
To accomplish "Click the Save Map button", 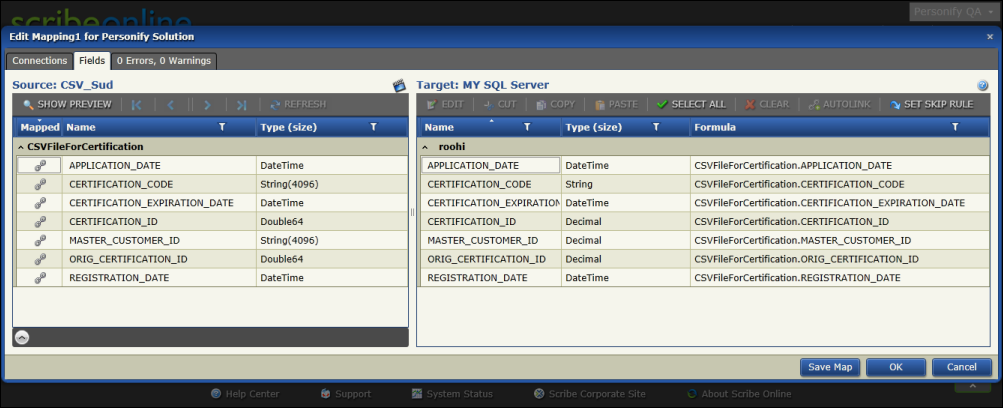I will coord(830,367).
